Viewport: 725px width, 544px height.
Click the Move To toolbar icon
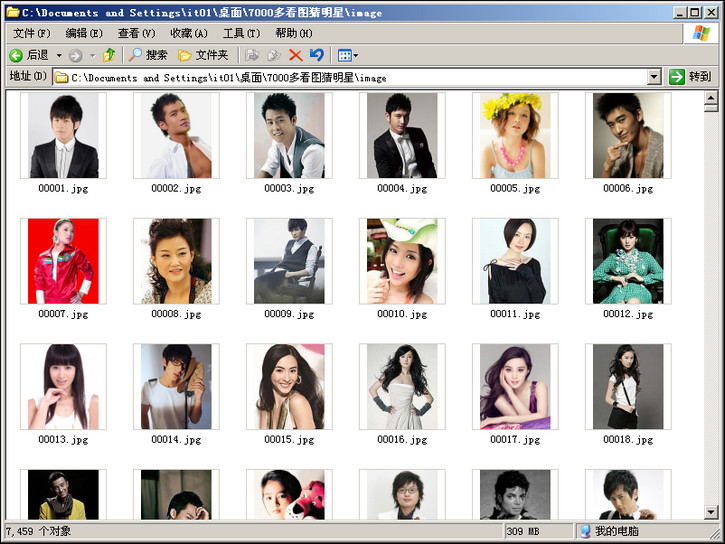(252, 55)
